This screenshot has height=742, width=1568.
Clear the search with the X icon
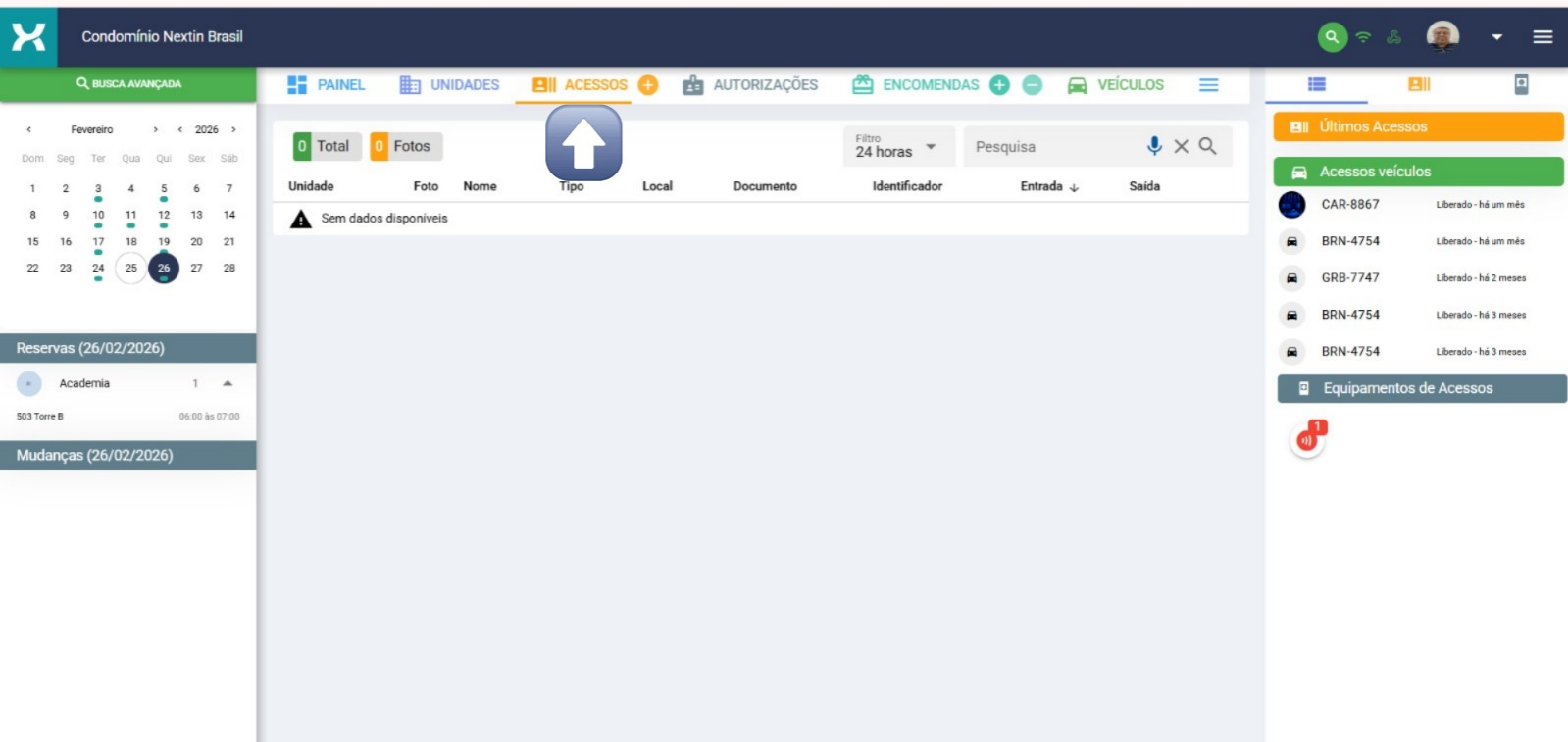(1181, 146)
